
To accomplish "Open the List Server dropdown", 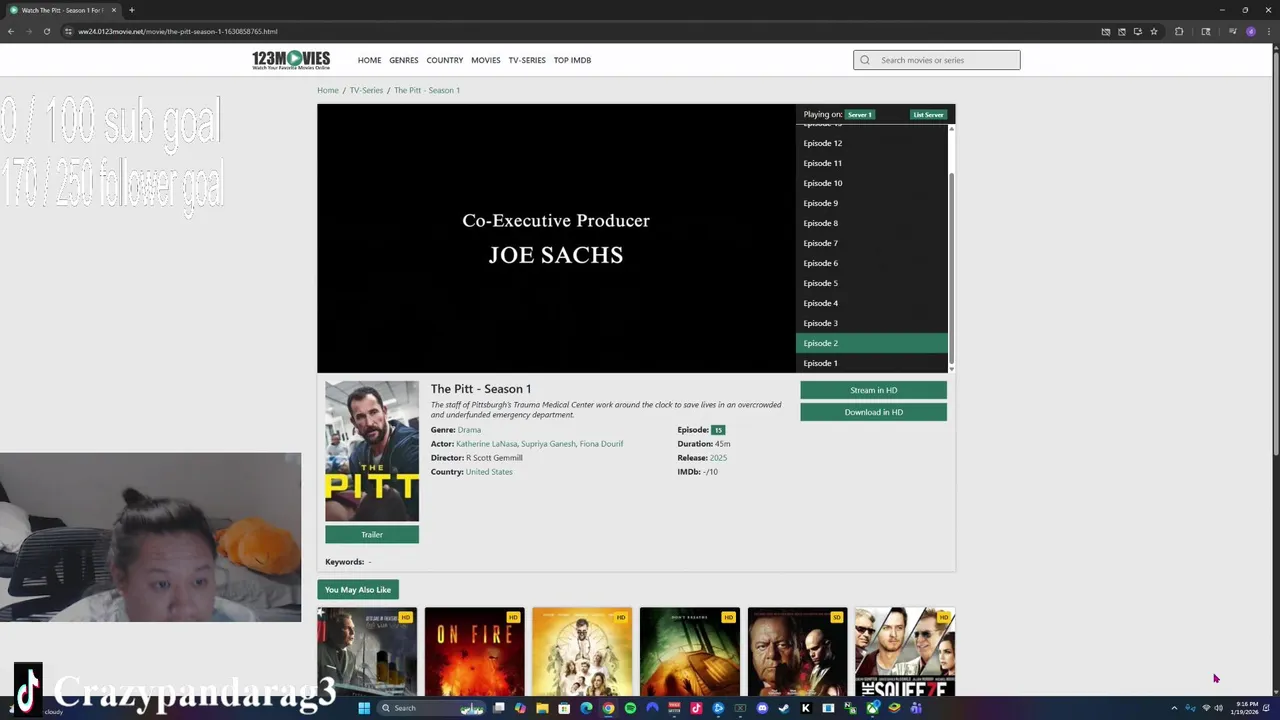I will pyautogui.click(x=928, y=114).
